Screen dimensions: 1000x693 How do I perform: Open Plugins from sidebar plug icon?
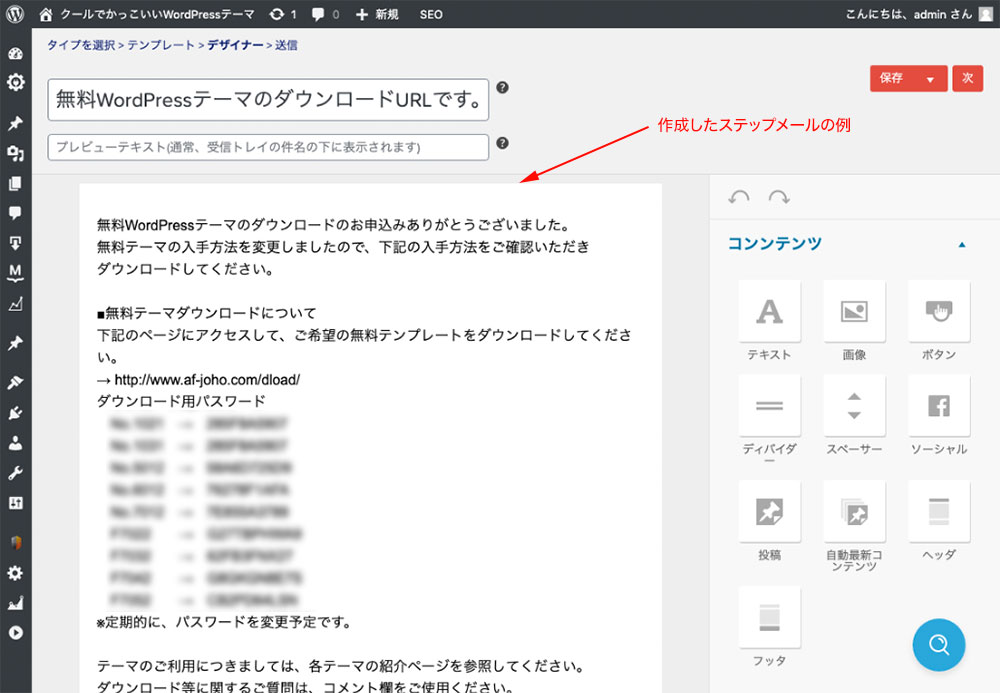pos(15,413)
